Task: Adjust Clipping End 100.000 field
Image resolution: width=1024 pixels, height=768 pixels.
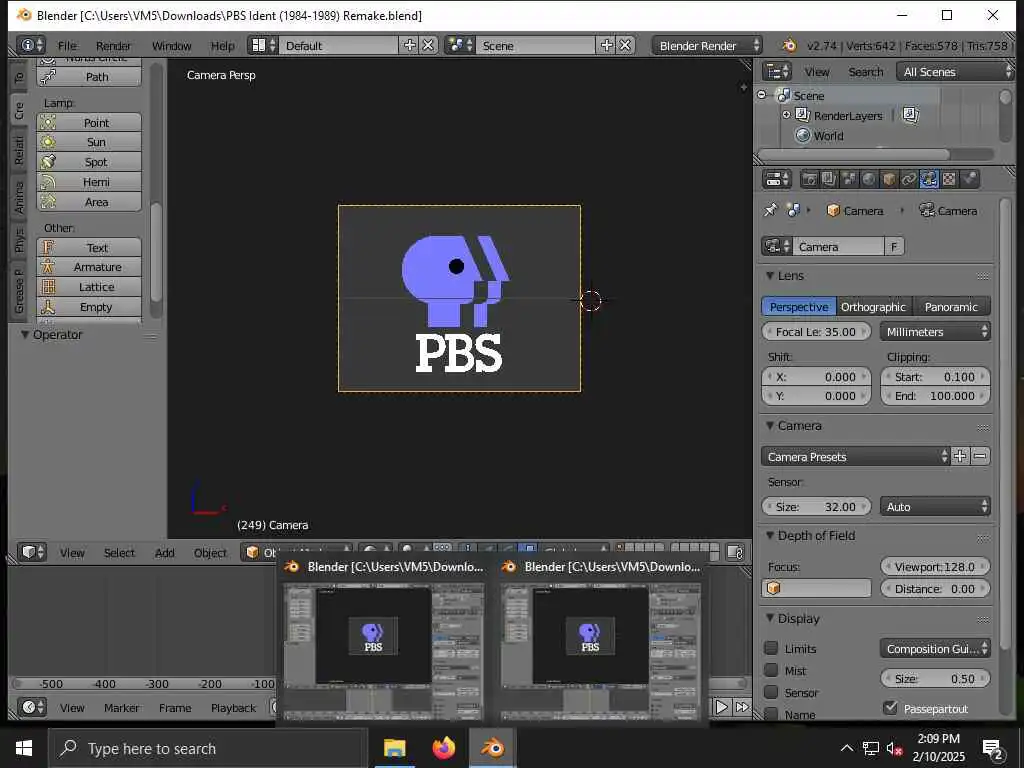Action: [935, 396]
